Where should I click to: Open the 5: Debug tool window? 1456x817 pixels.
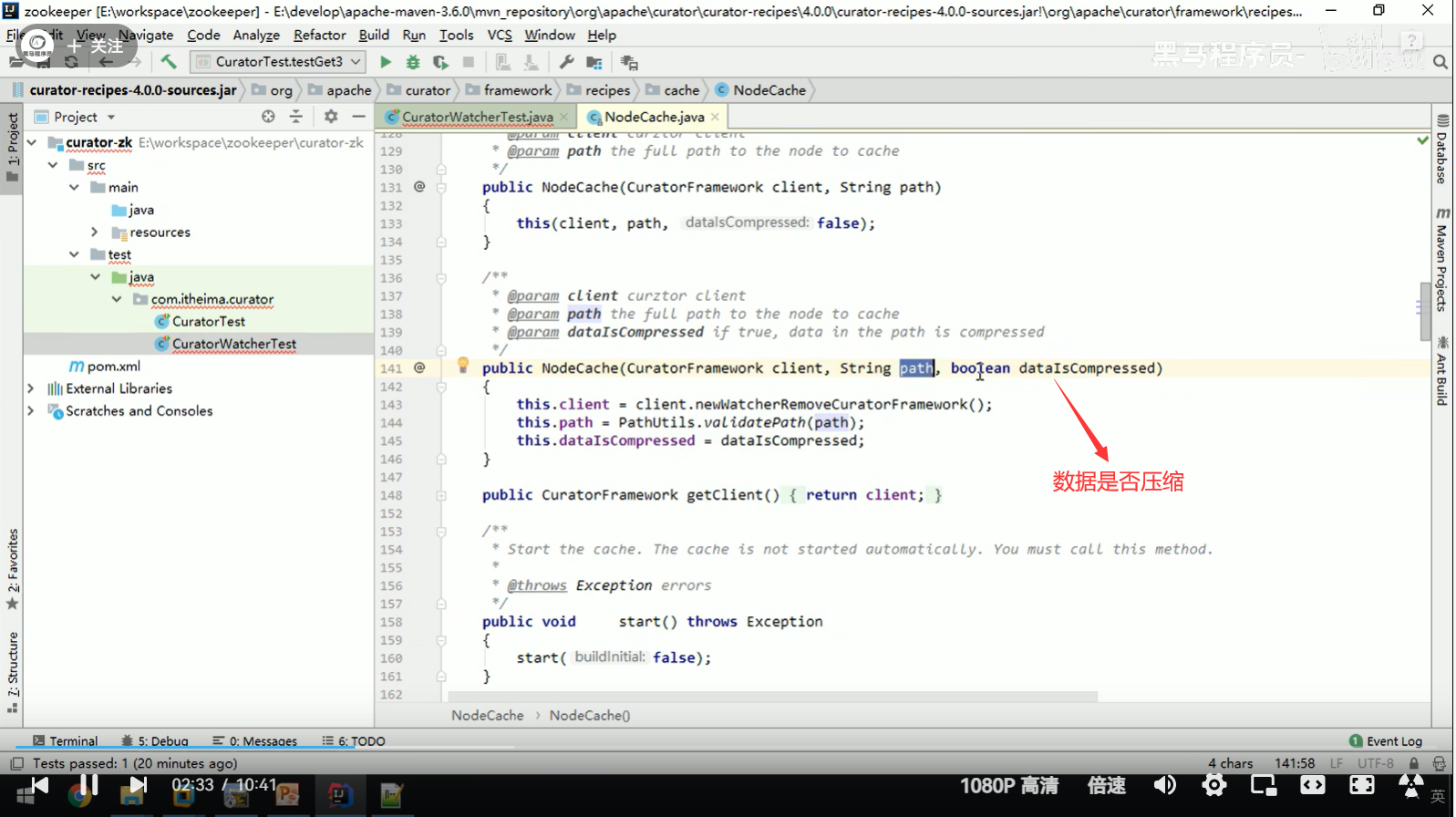[x=155, y=740]
